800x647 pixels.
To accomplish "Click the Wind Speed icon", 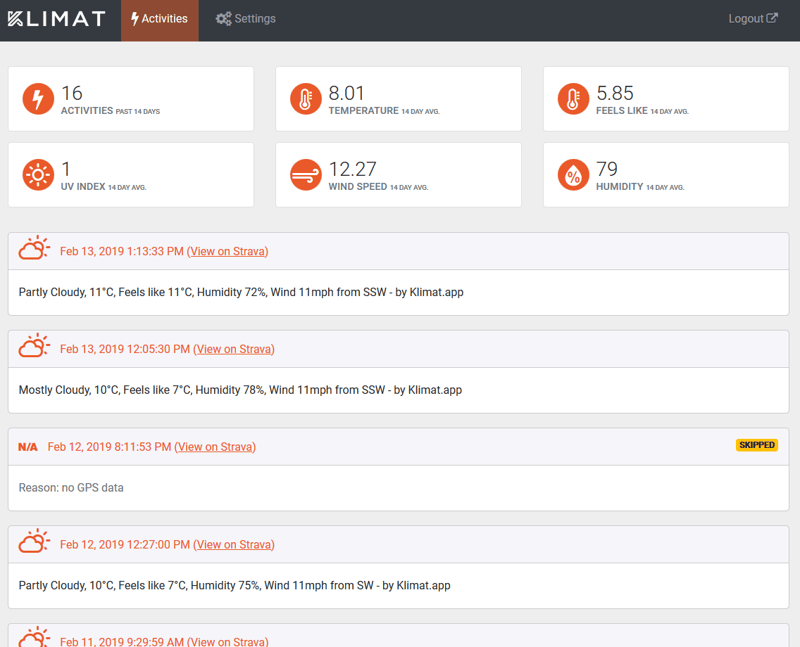I will point(306,174).
